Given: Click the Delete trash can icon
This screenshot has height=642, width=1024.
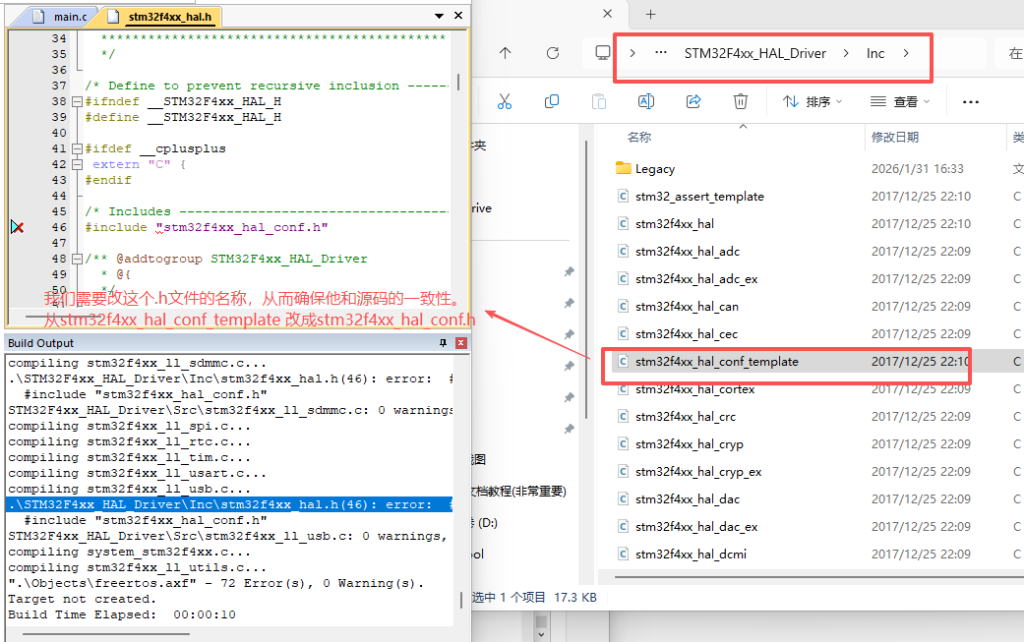Looking at the screenshot, I should (740, 101).
